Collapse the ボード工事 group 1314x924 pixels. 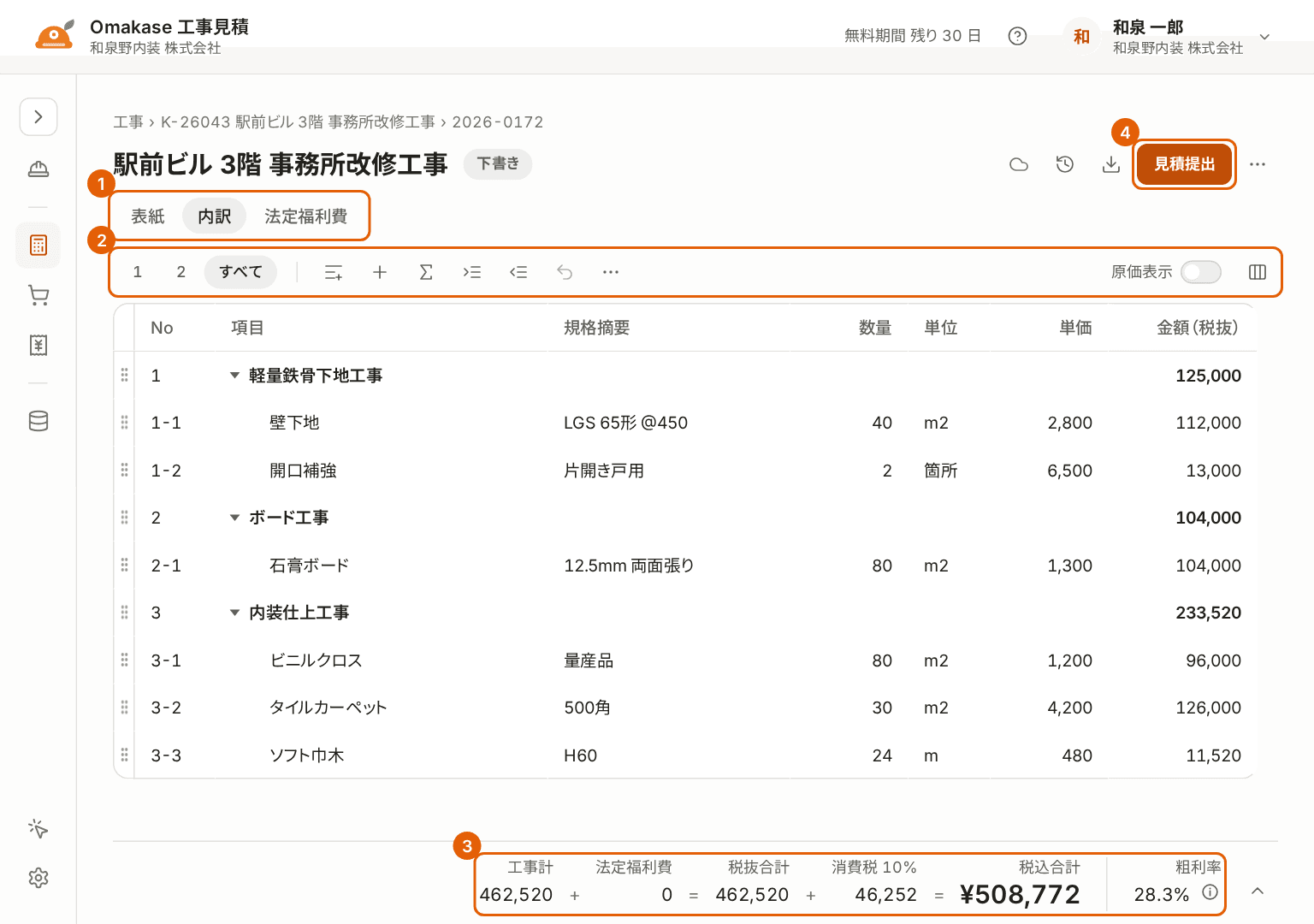(234, 518)
